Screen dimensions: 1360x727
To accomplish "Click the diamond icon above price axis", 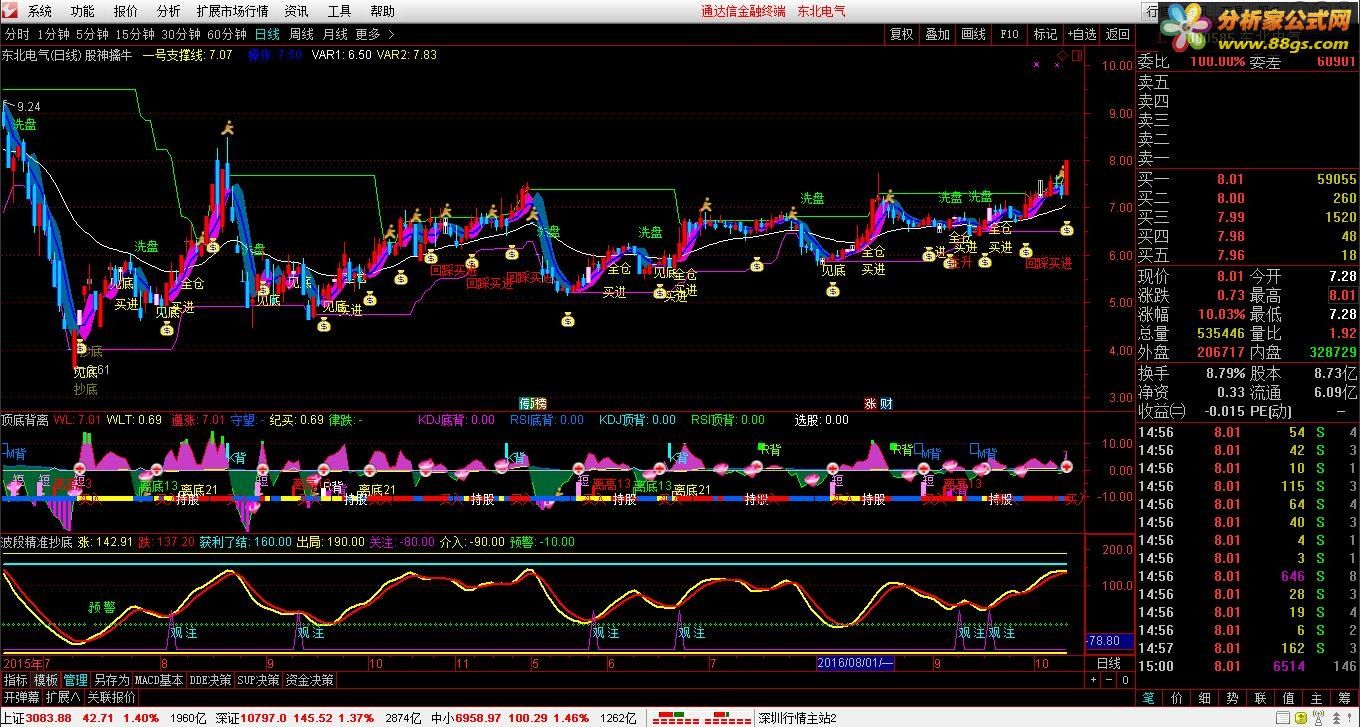I will pyautogui.click(x=1063, y=55).
